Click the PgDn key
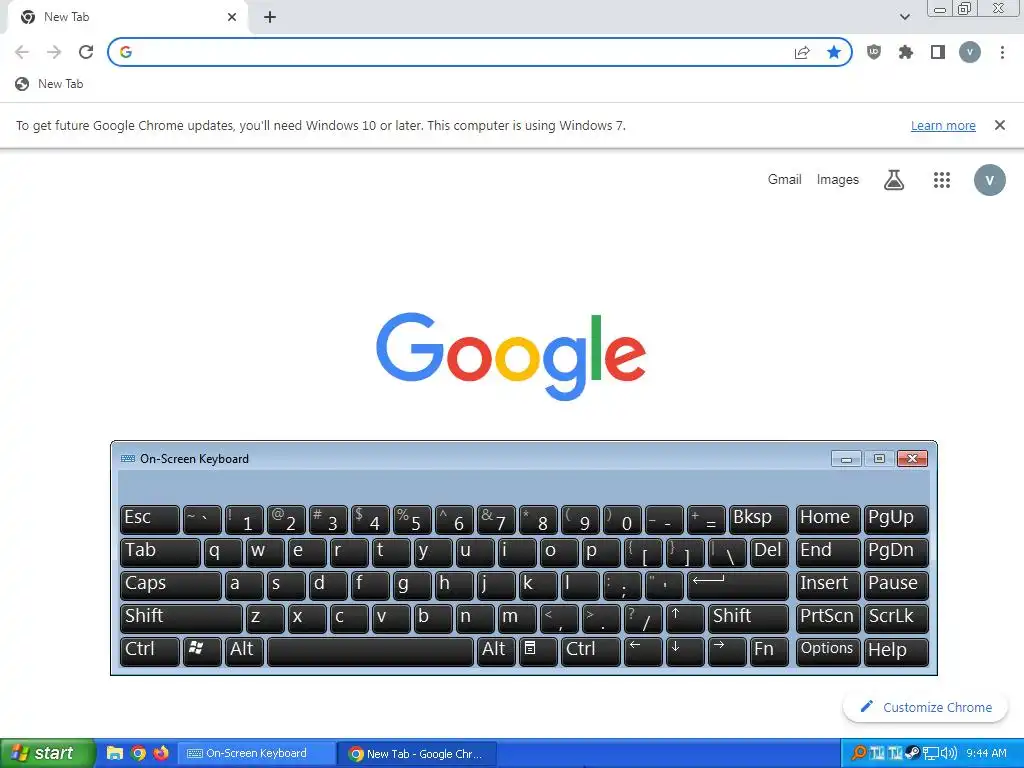Viewport: 1024px width, 768px height. click(x=896, y=552)
